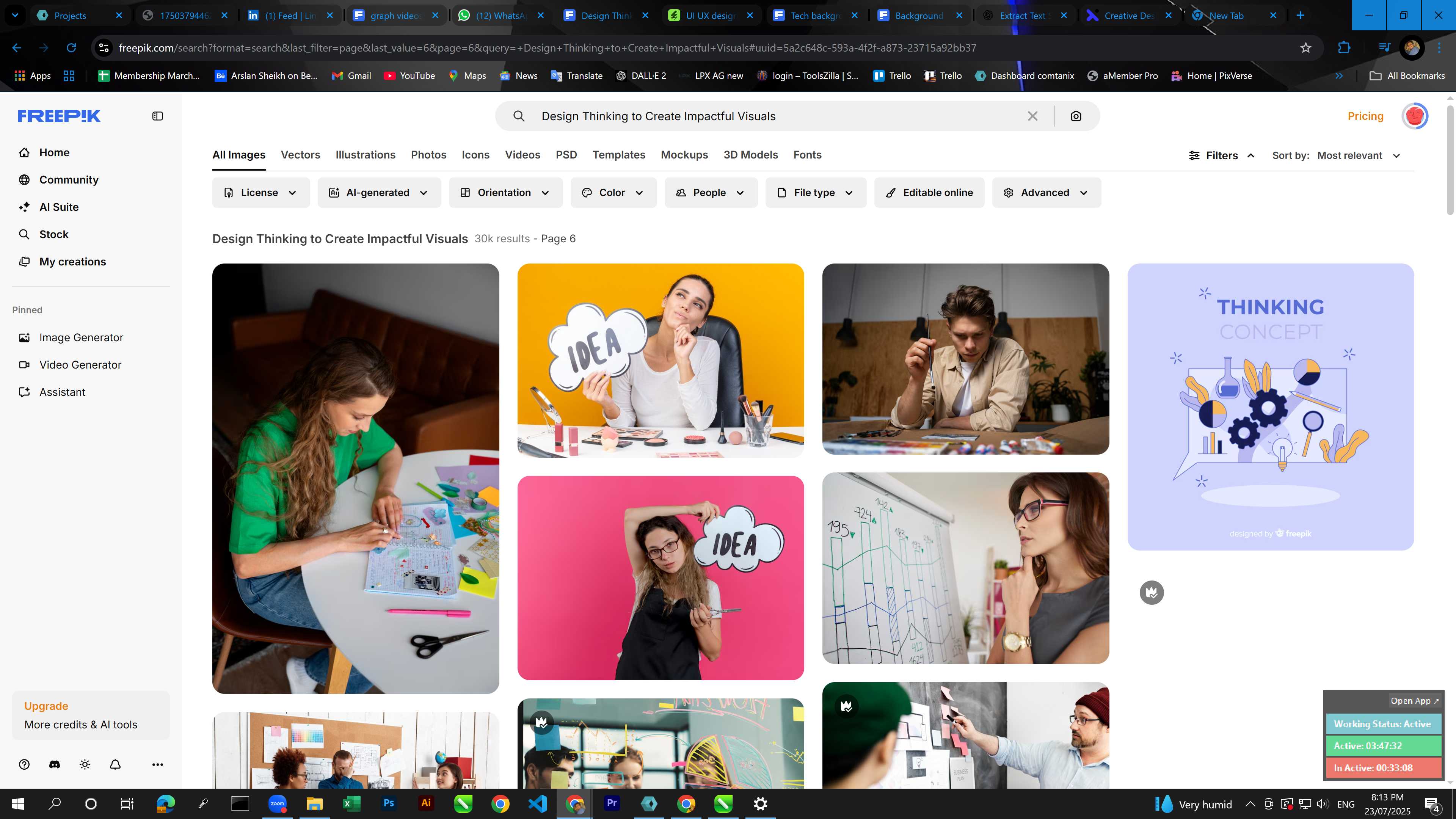Open the pinned Image Generator
The height and width of the screenshot is (819, 1456).
click(81, 337)
